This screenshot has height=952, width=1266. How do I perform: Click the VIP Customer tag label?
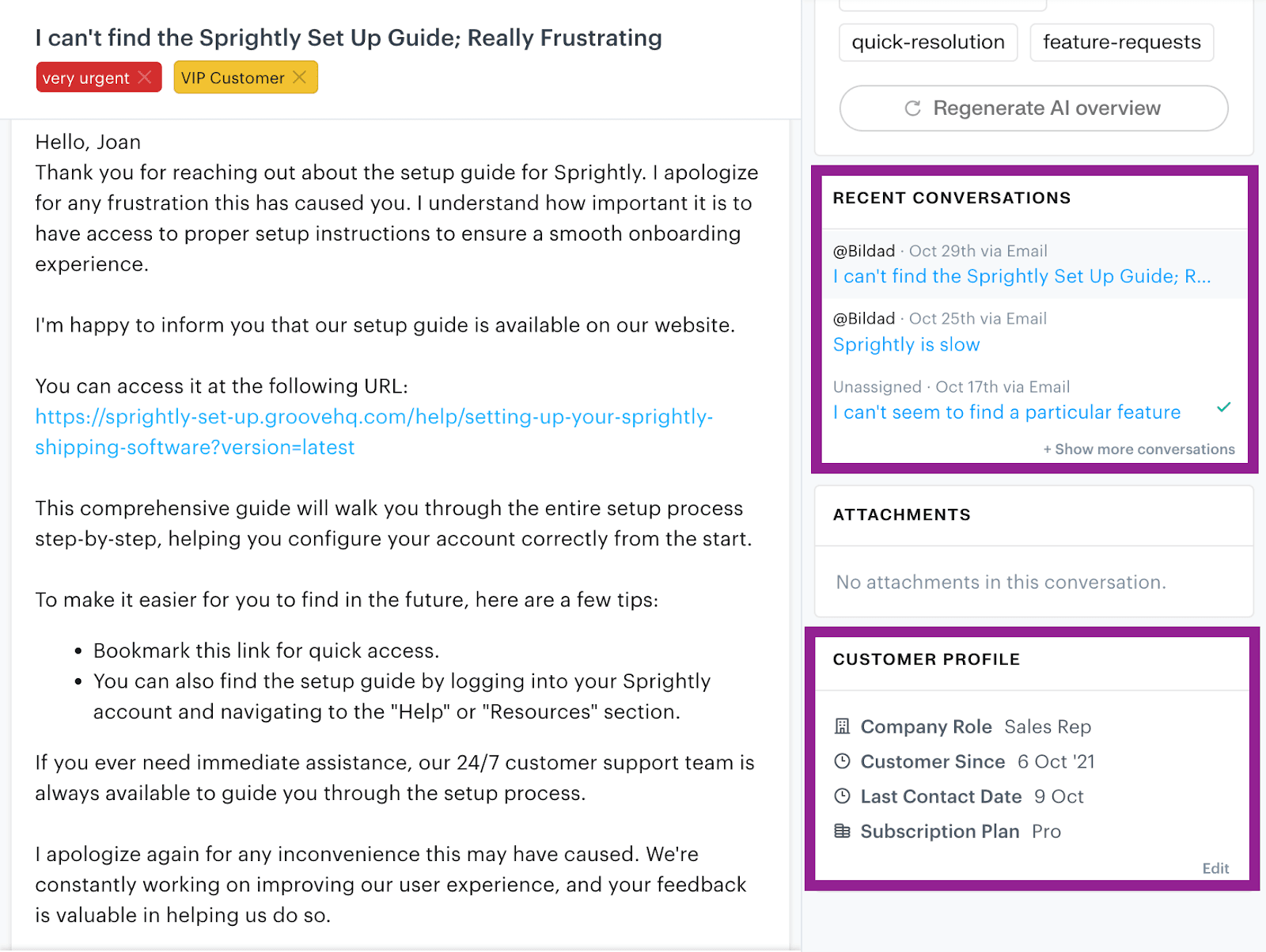(x=233, y=78)
